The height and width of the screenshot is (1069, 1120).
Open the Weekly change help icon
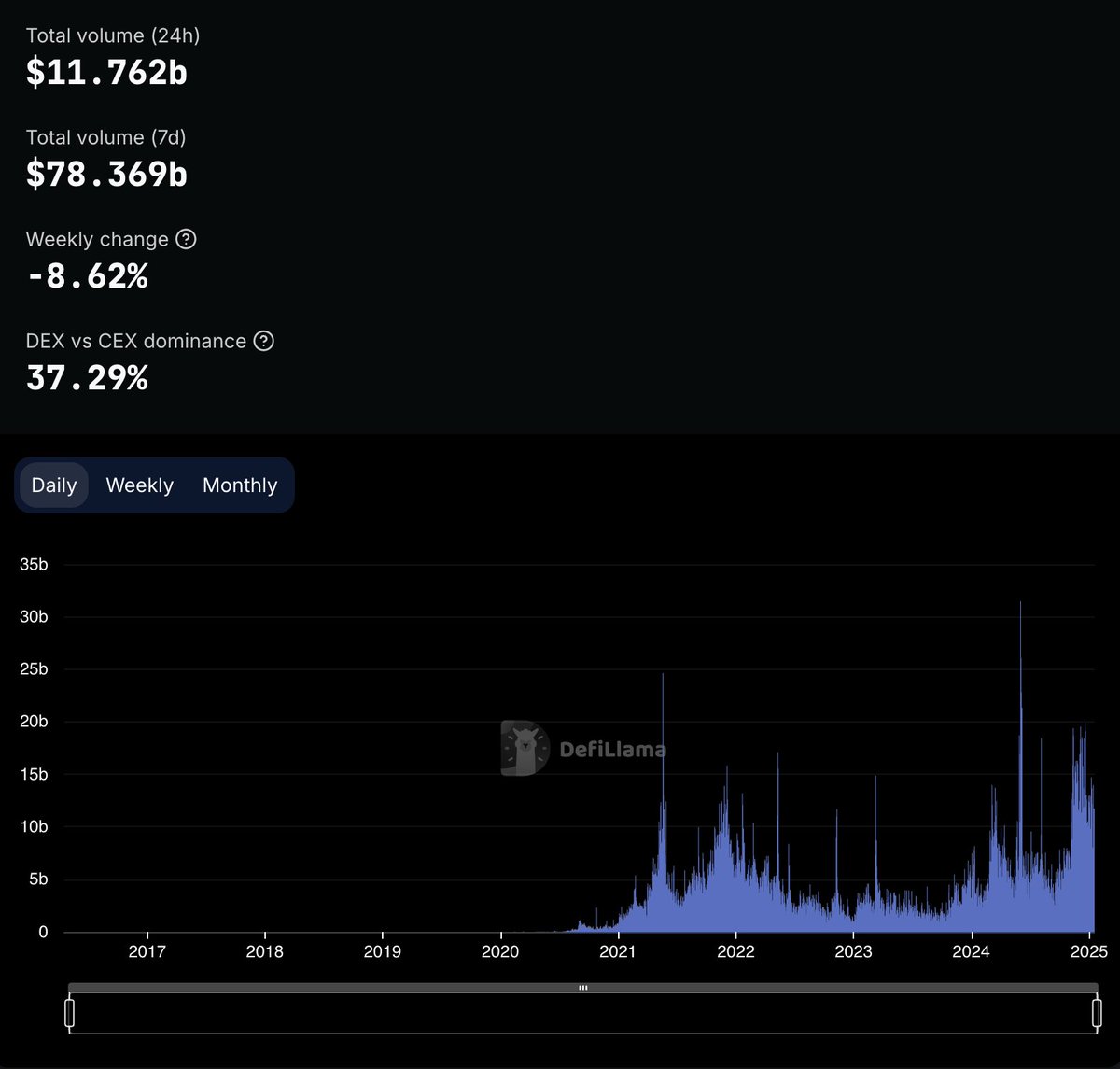[x=187, y=239]
